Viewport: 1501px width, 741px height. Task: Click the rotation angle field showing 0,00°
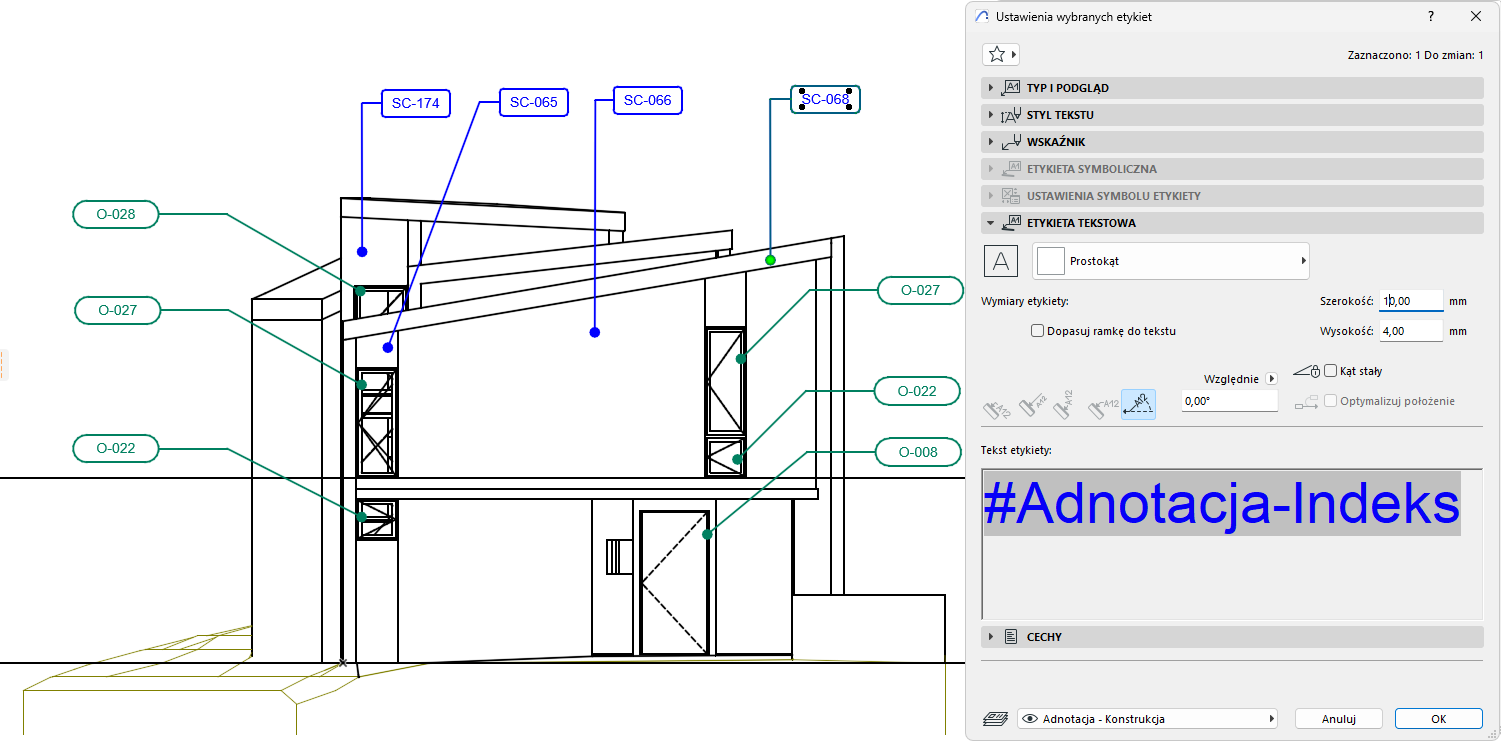tap(1230, 401)
